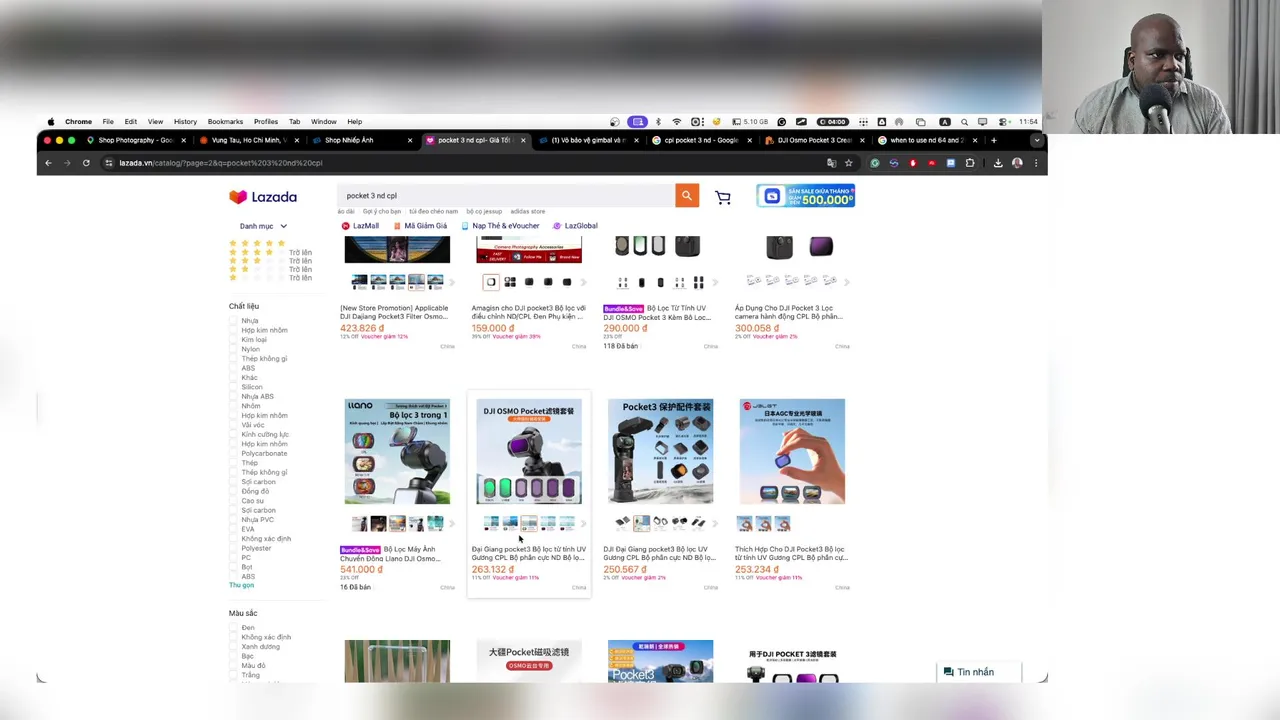Viewport: 1280px width, 720px height.
Task: Click the orange search magnifier button
Action: tap(686, 196)
